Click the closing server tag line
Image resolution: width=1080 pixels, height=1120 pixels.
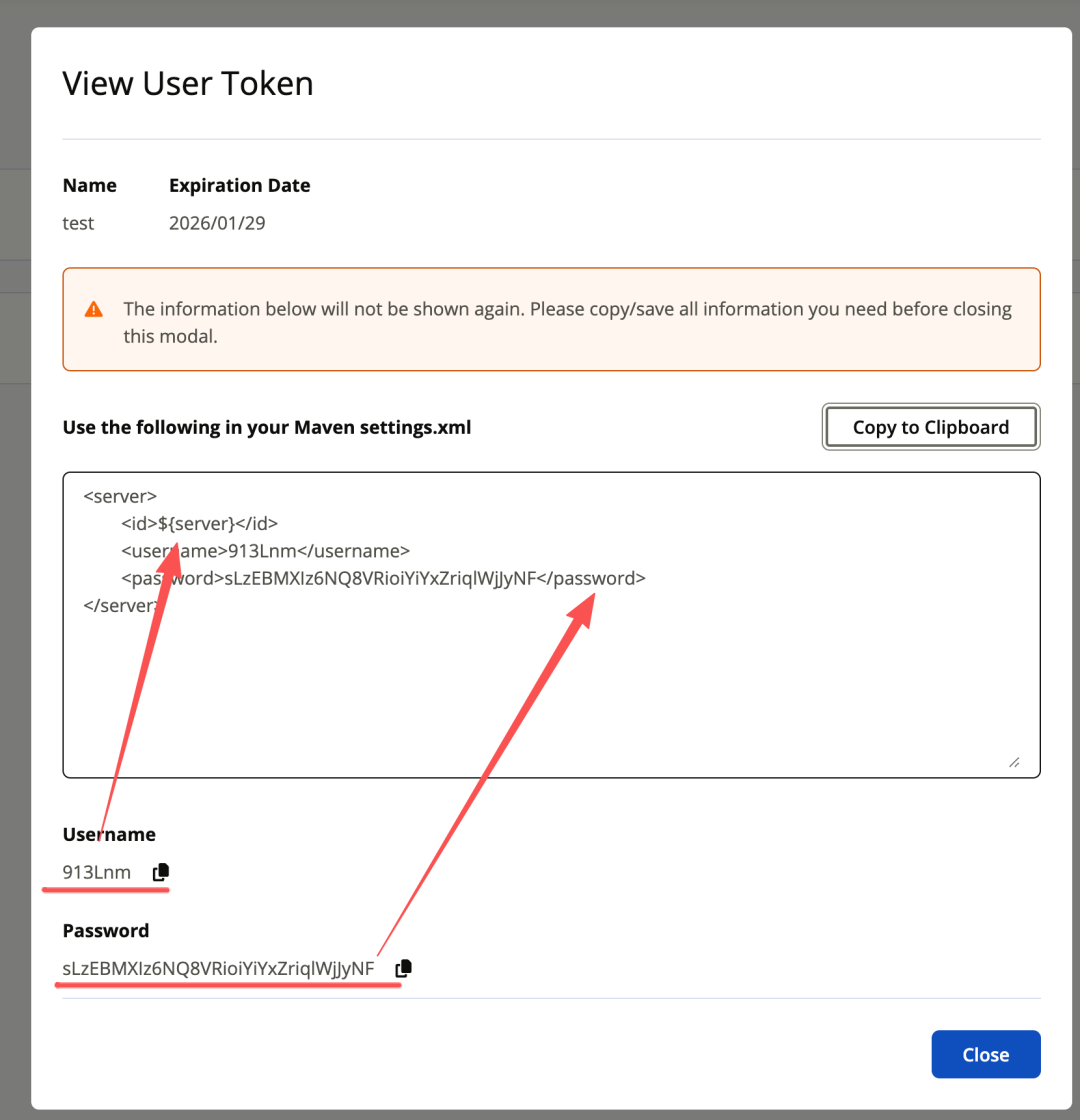[x=121, y=606]
